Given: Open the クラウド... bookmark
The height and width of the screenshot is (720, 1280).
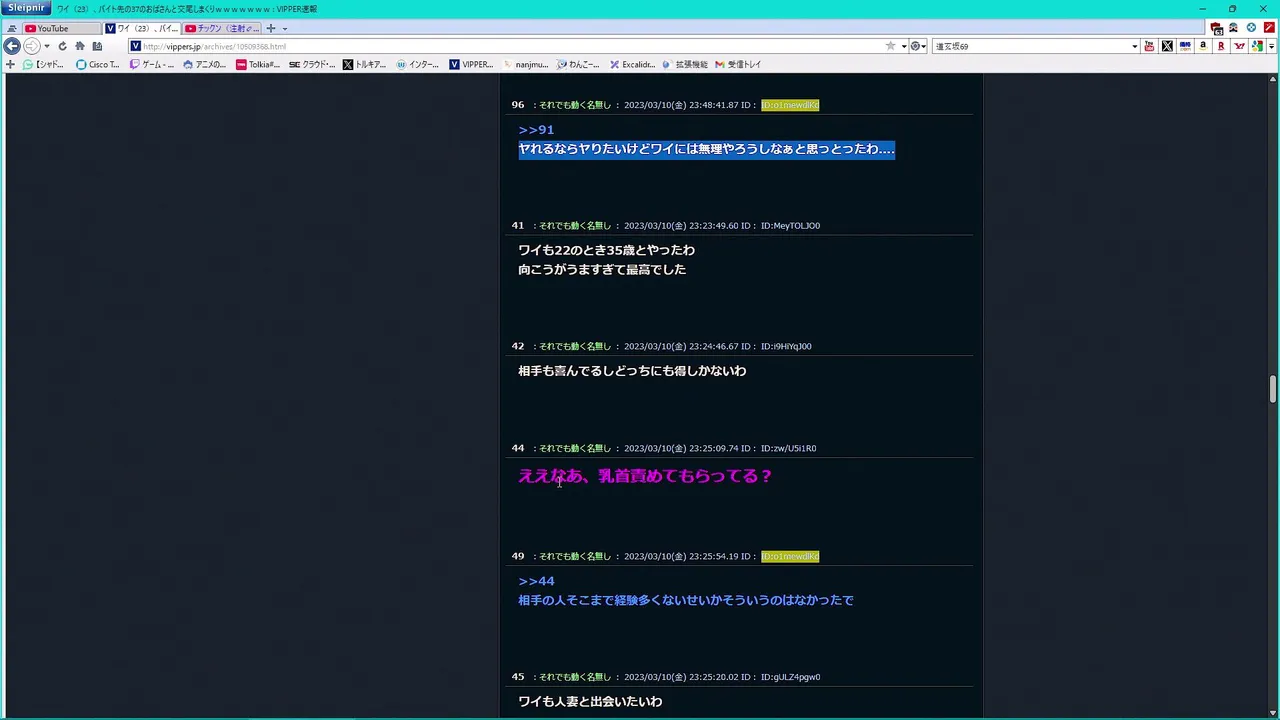Looking at the screenshot, I should pos(312,64).
